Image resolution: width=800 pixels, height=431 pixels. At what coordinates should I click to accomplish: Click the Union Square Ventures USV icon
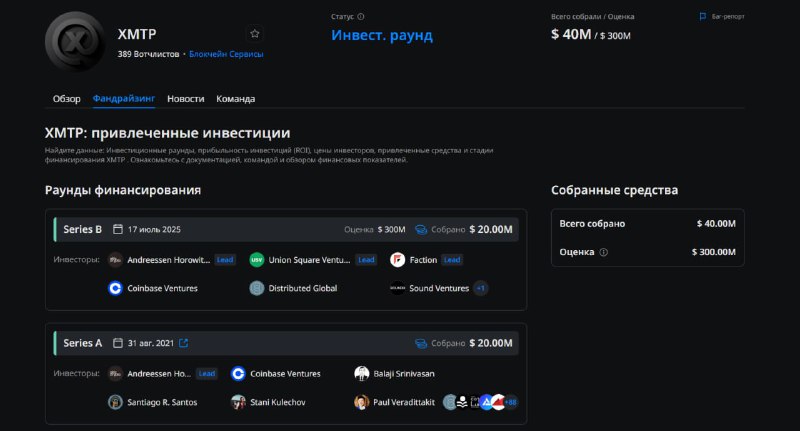(x=257, y=260)
